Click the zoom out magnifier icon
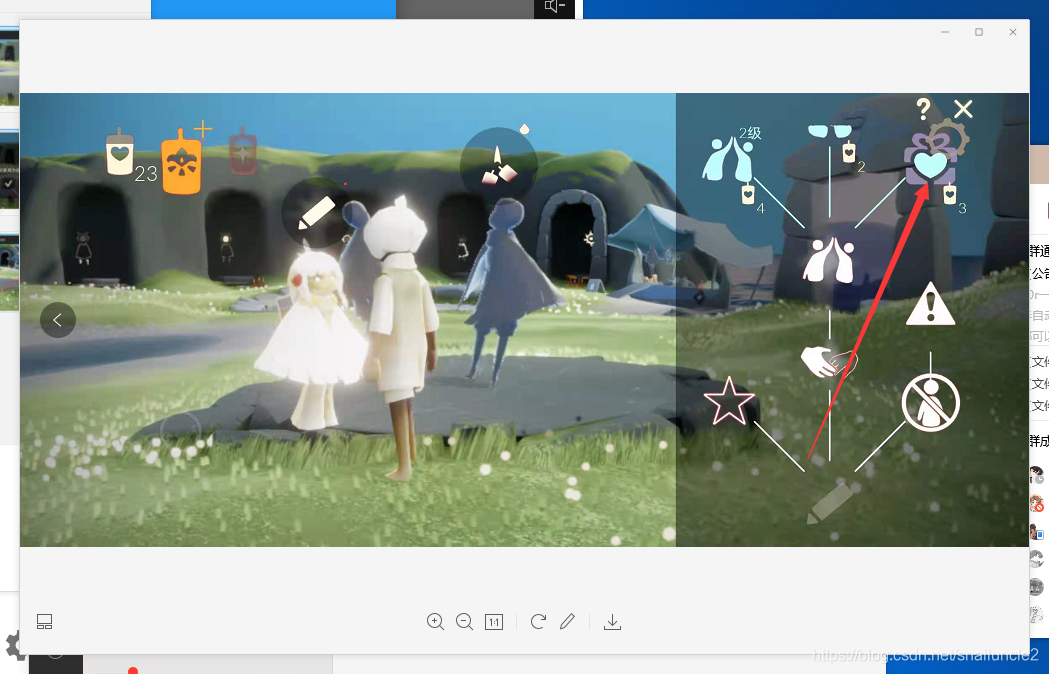This screenshot has height=674, width=1049. point(464,622)
